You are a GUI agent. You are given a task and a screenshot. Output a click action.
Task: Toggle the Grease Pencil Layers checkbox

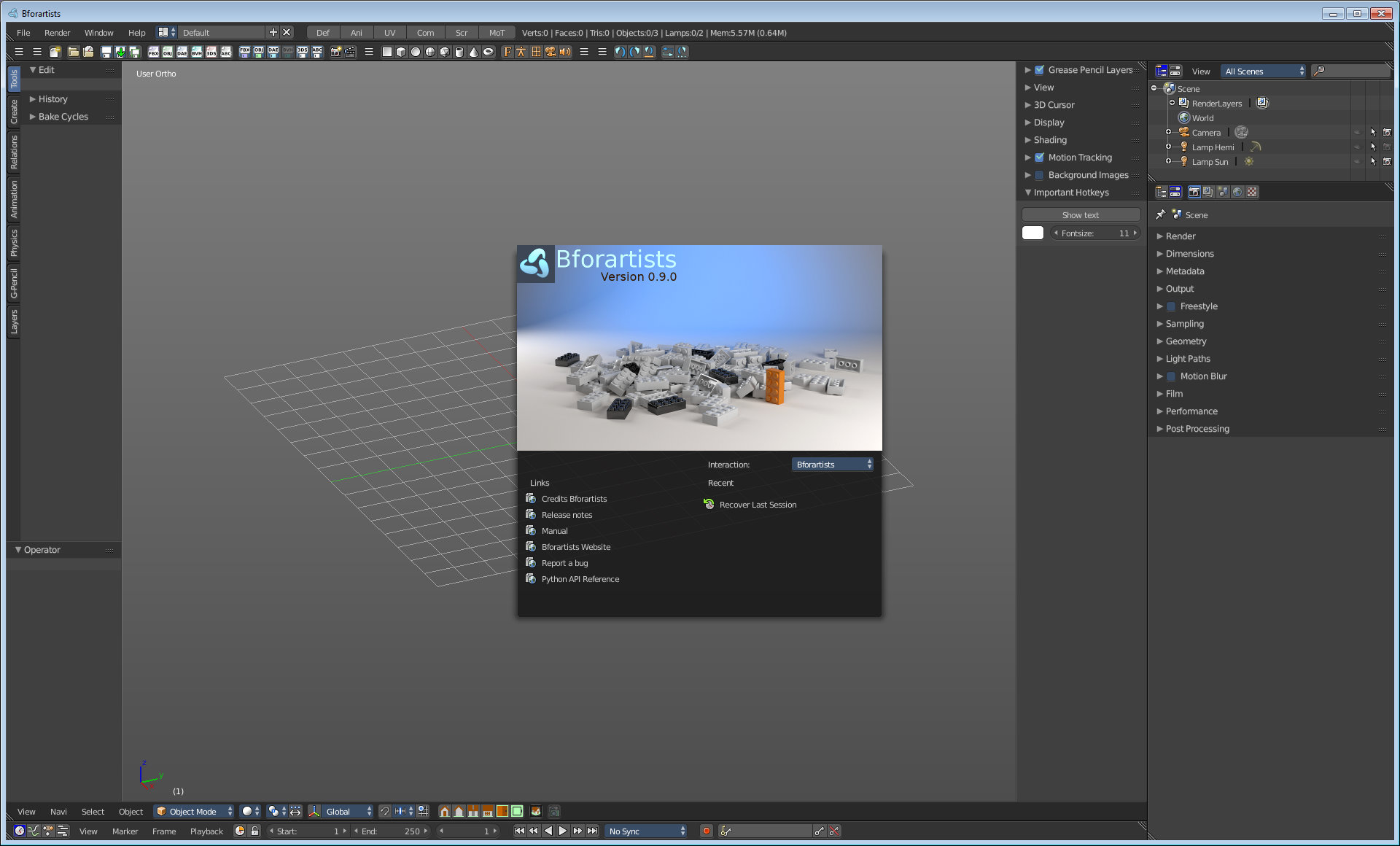point(1039,70)
